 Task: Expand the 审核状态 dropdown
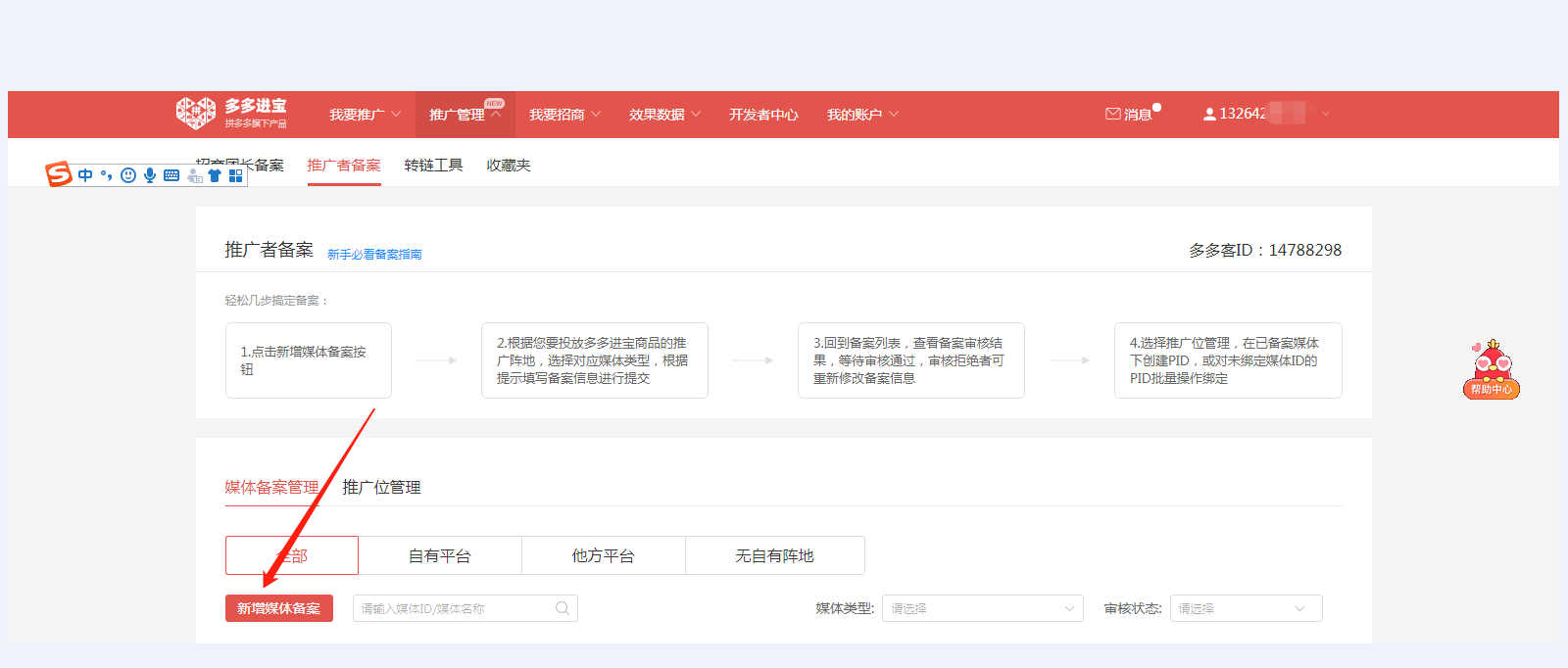click(1246, 608)
